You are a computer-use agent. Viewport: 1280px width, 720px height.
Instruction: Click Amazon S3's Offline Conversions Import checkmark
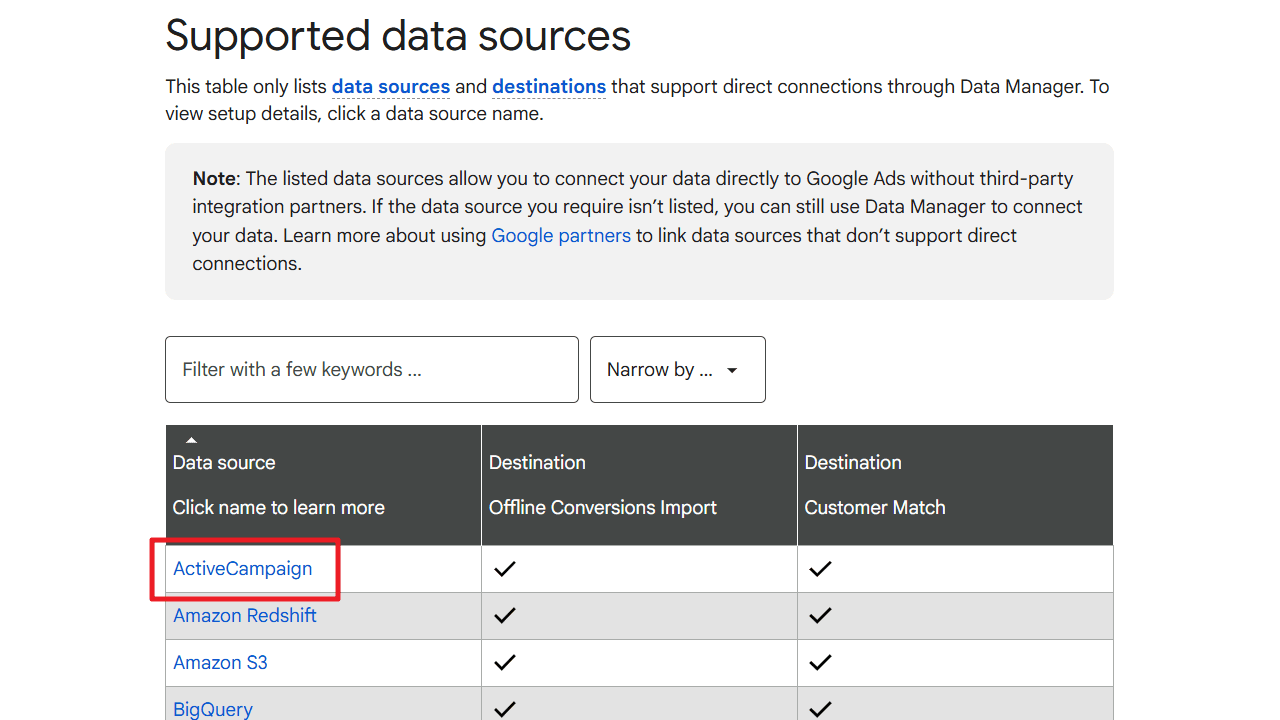(505, 663)
